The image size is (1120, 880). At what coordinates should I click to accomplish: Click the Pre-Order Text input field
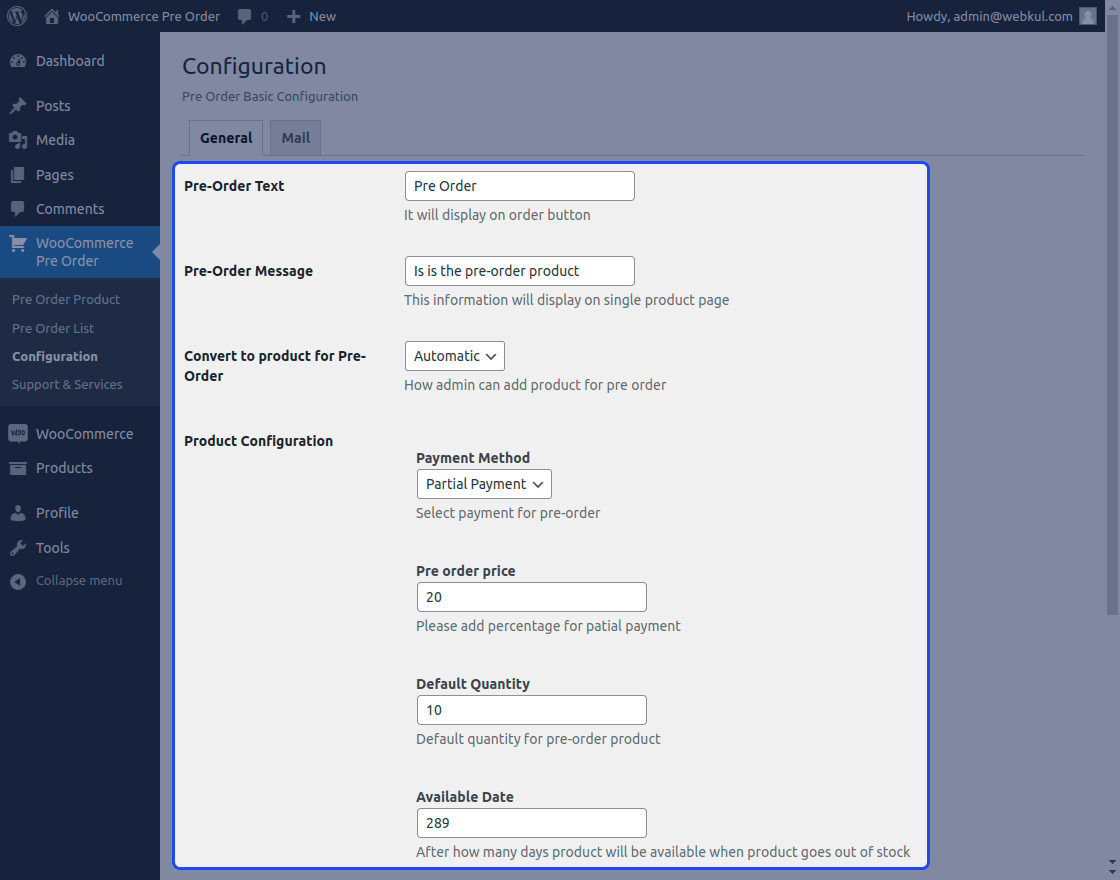point(519,186)
